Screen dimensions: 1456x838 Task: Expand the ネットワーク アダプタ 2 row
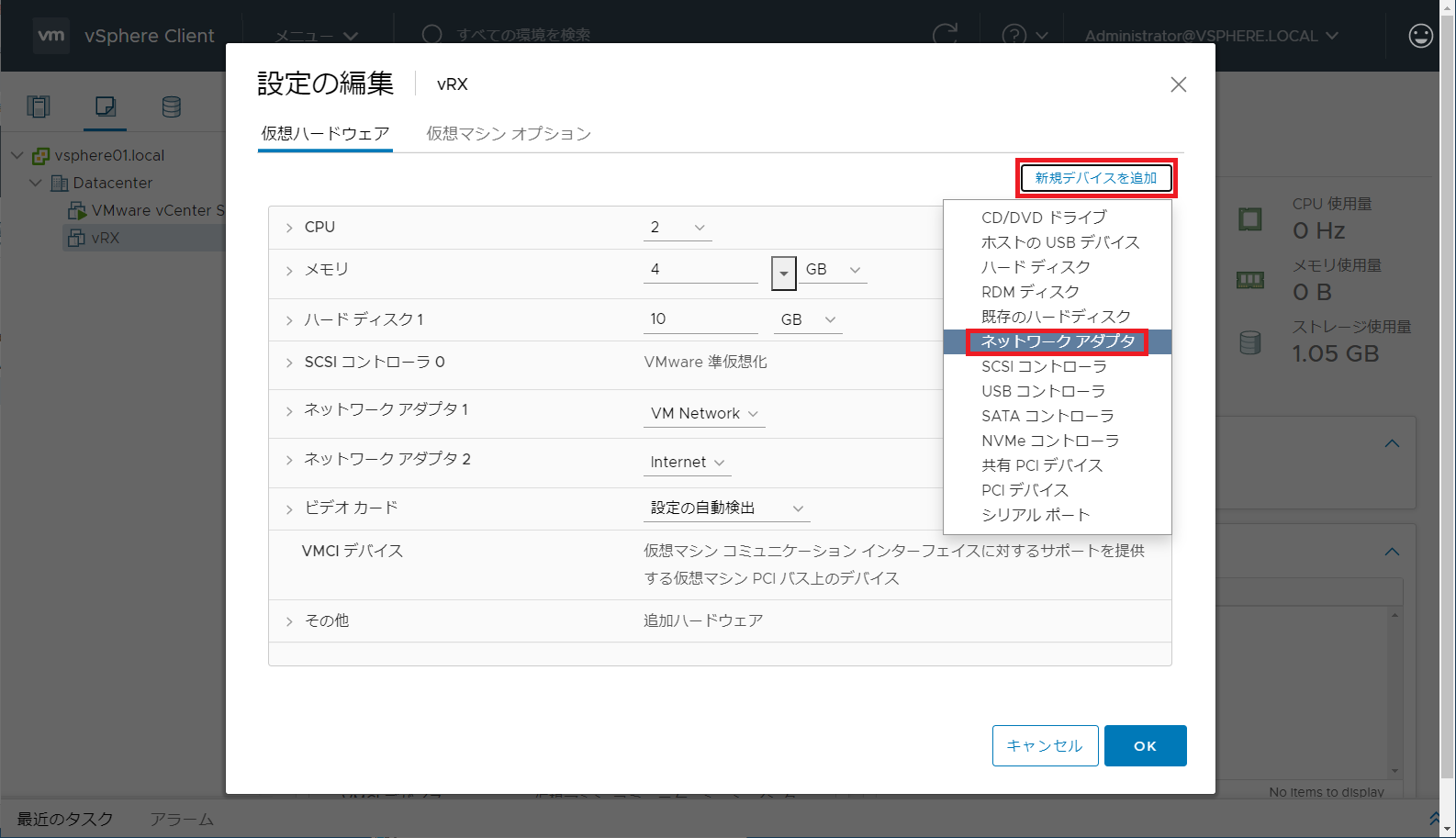click(x=289, y=460)
